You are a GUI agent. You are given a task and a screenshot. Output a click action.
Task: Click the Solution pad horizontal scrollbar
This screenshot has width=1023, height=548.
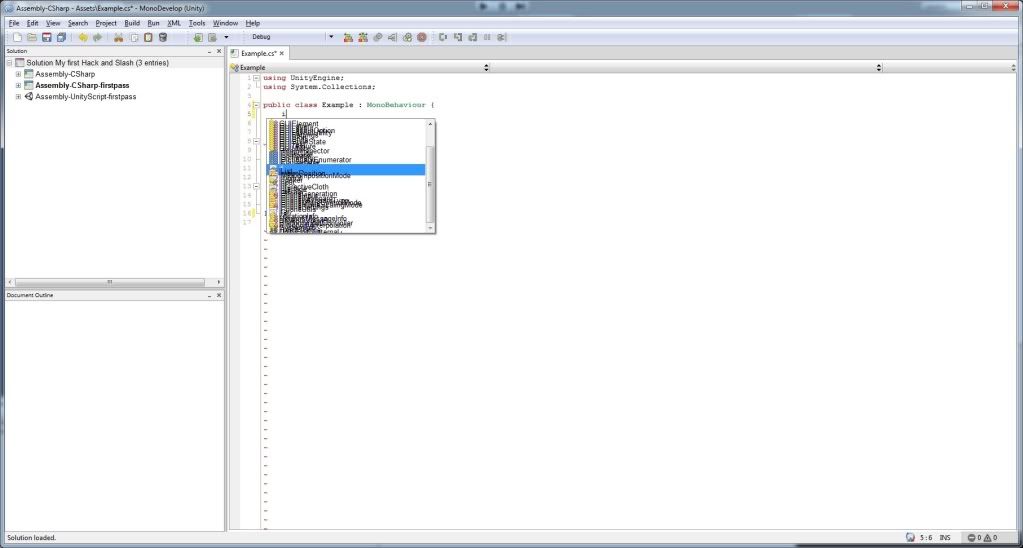coord(110,282)
